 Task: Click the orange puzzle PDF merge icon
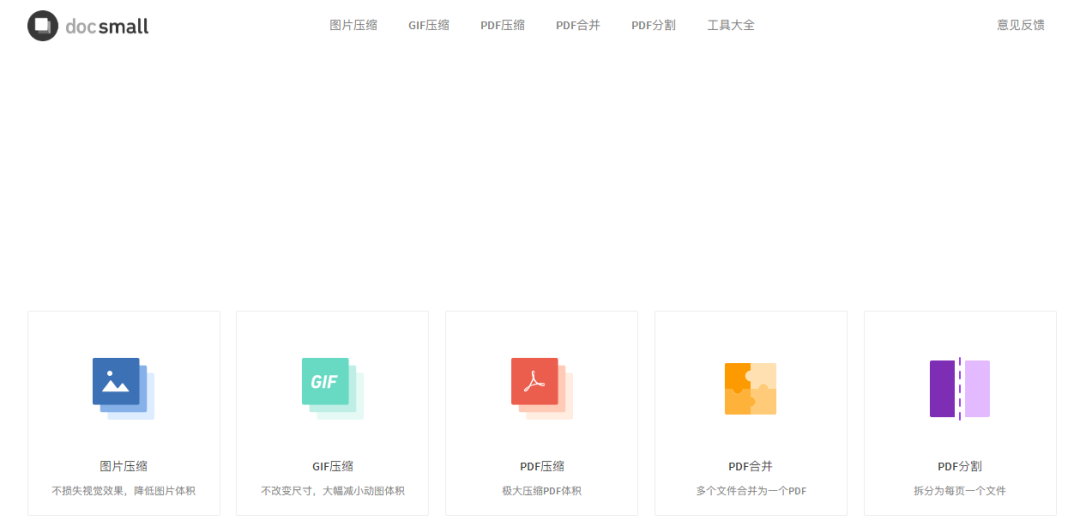click(x=751, y=389)
